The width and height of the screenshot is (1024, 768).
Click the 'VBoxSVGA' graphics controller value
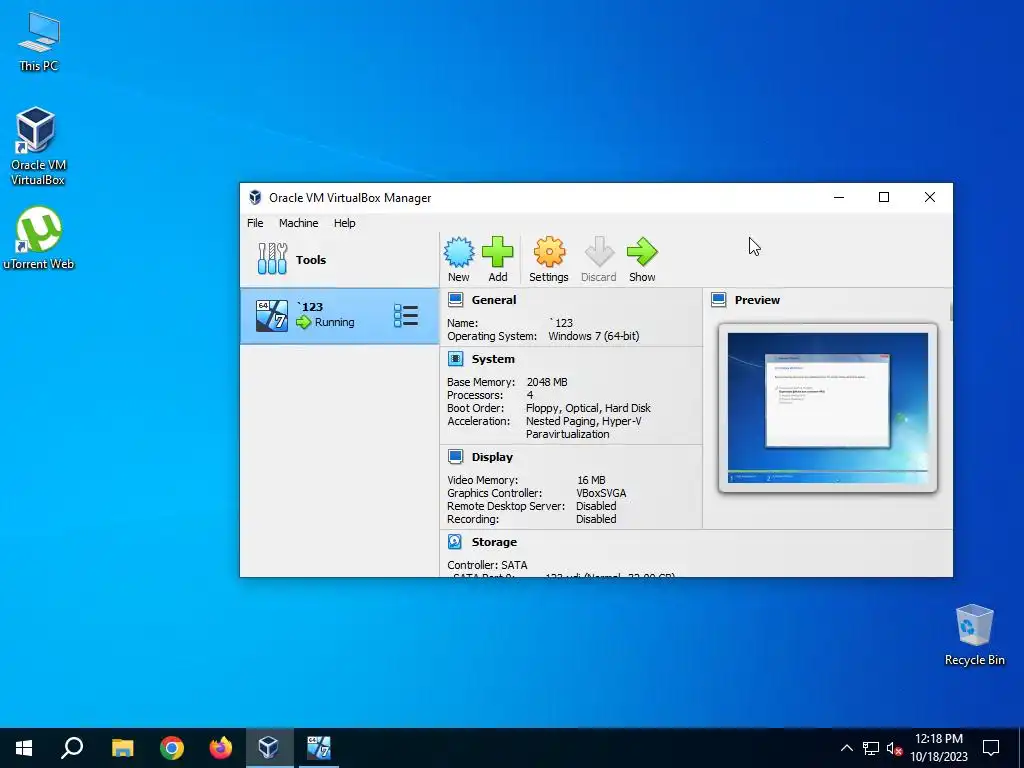coord(601,492)
